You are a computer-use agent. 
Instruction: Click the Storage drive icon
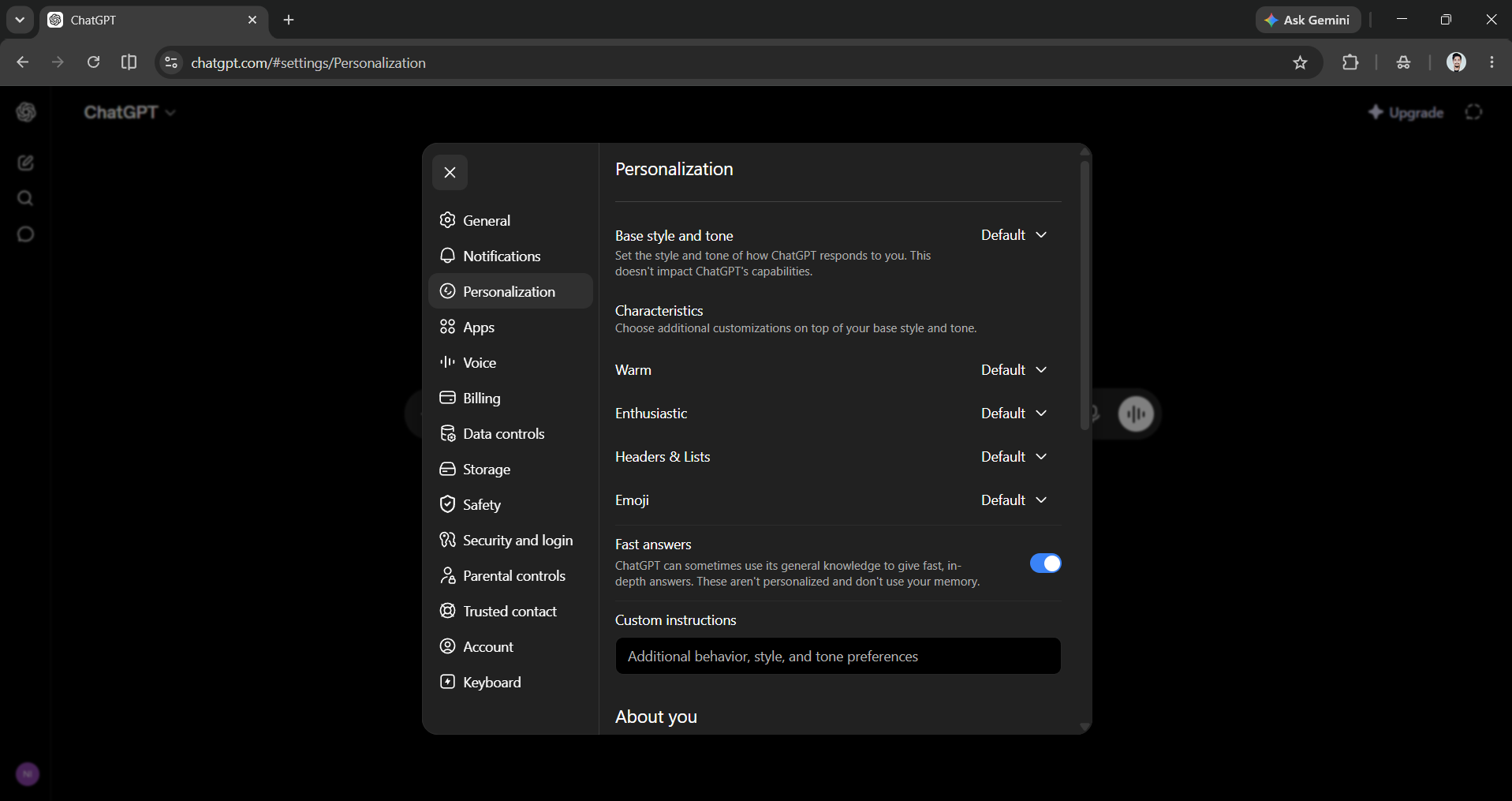[x=448, y=469]
